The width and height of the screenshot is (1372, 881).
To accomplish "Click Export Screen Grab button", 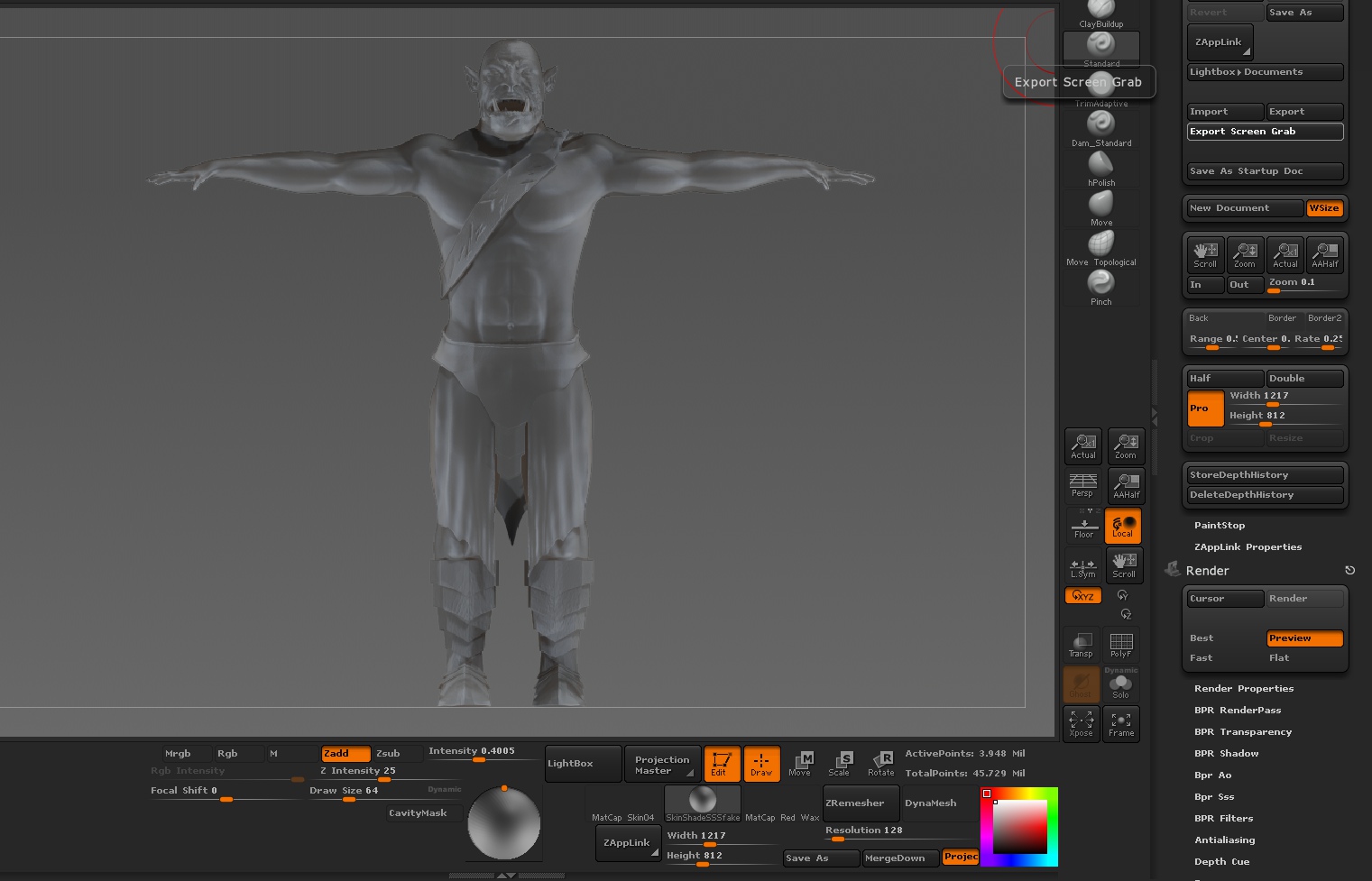I will click(1266, 132).
